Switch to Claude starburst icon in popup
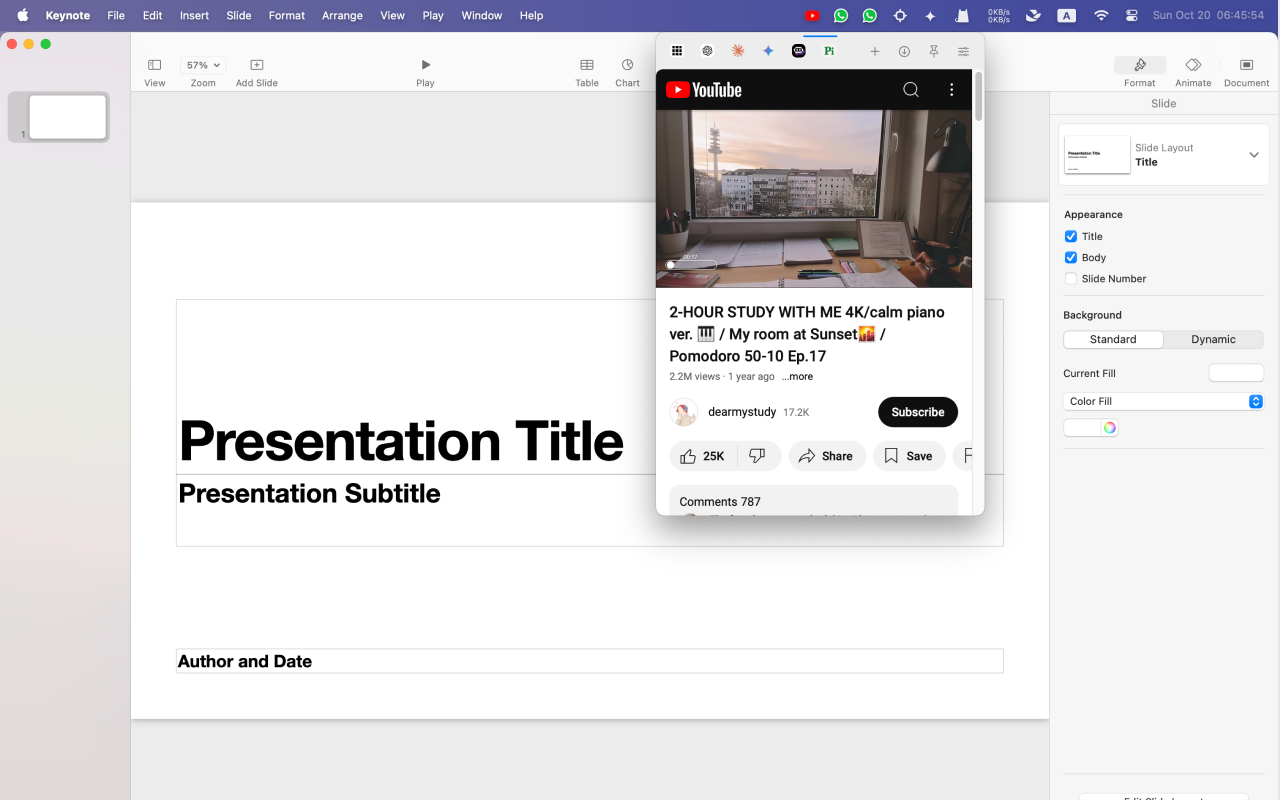The height and width of the screenshot is (800, 1280). 738,51
